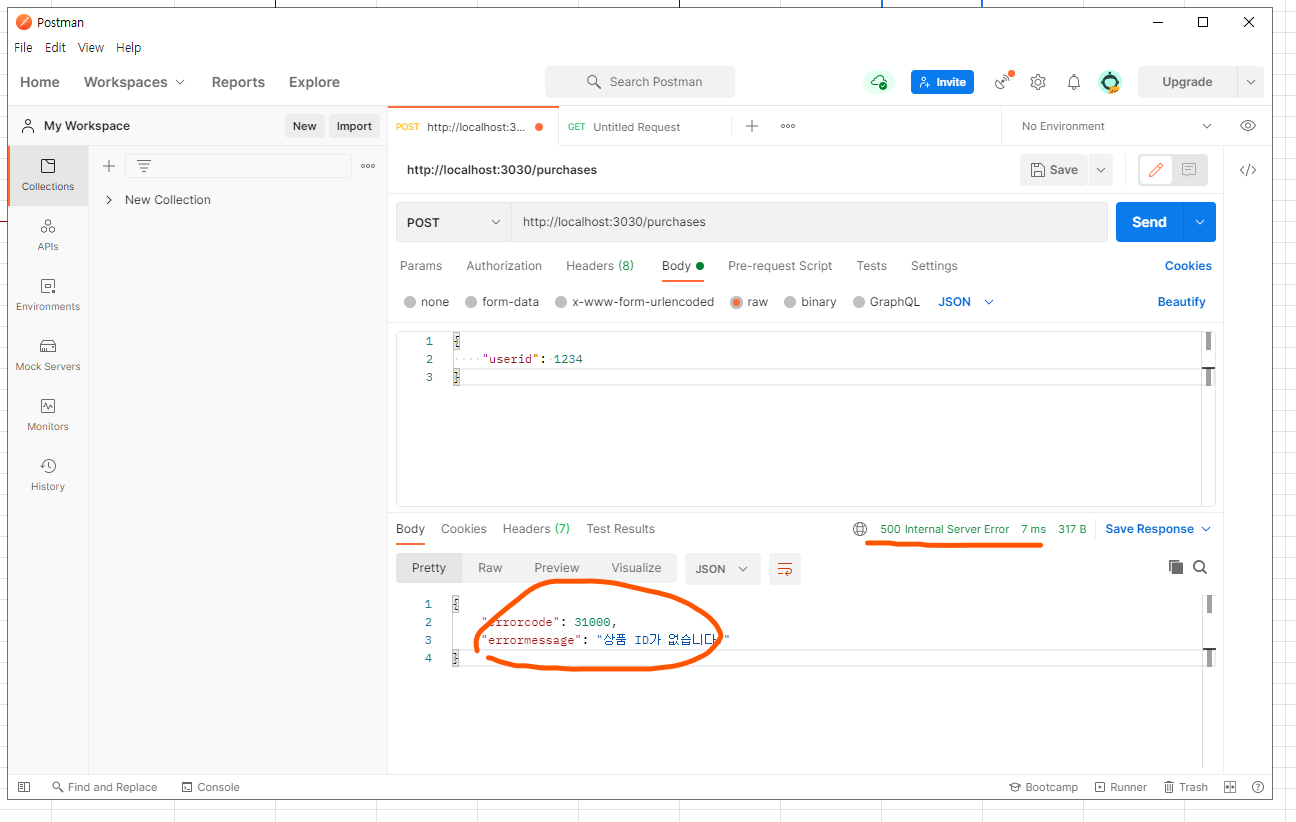
Task: Open two-pane view icon in status bar
Action: coord(1231,787)
